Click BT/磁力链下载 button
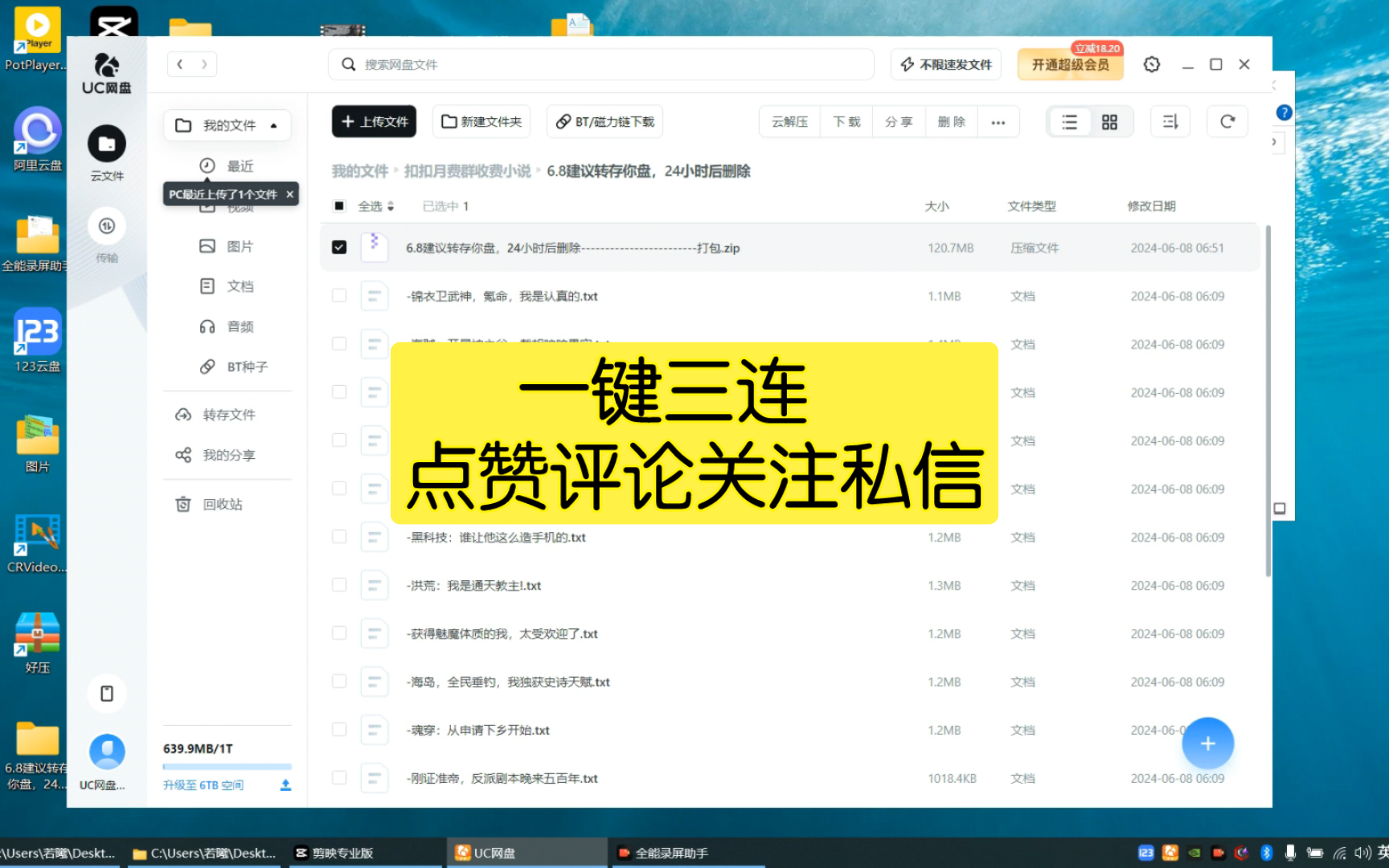 coord(605,122)
